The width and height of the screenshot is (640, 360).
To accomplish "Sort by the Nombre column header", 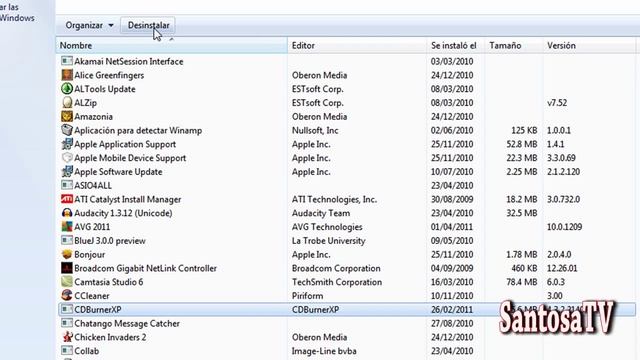I will 171,45.
